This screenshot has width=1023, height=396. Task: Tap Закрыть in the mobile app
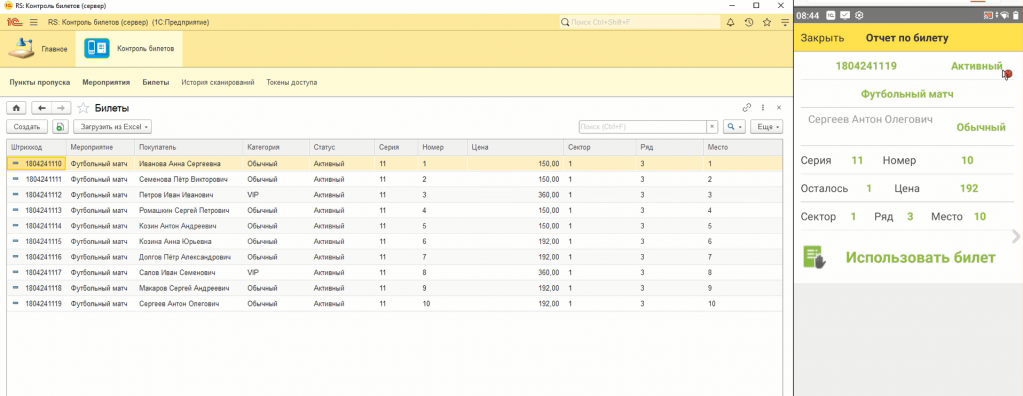tap(822, 38)
